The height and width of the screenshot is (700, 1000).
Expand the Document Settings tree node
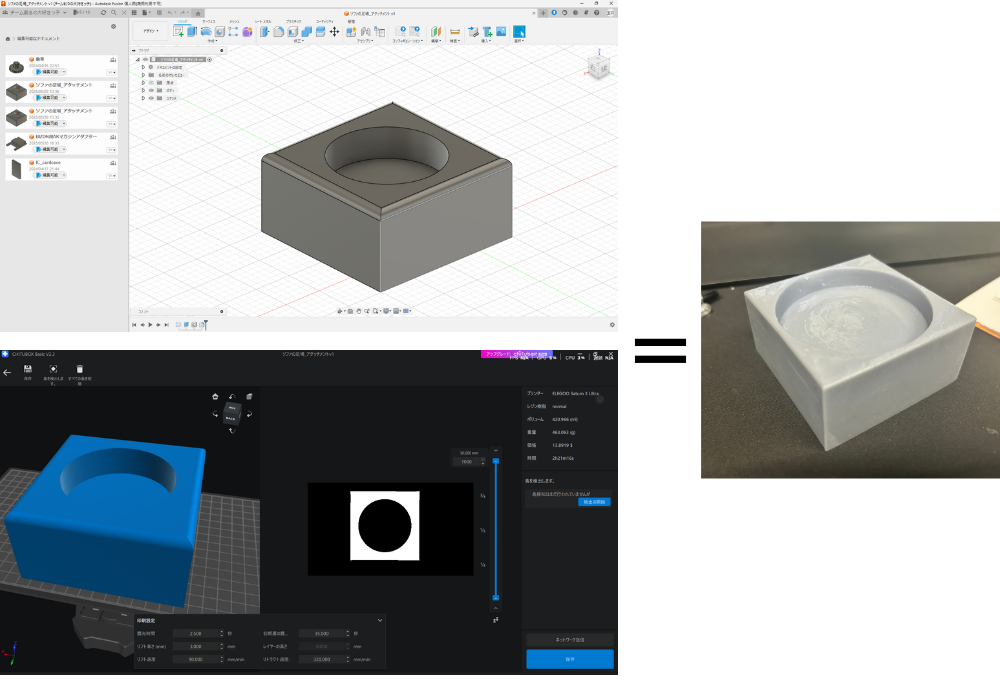(x=144, y=67)
